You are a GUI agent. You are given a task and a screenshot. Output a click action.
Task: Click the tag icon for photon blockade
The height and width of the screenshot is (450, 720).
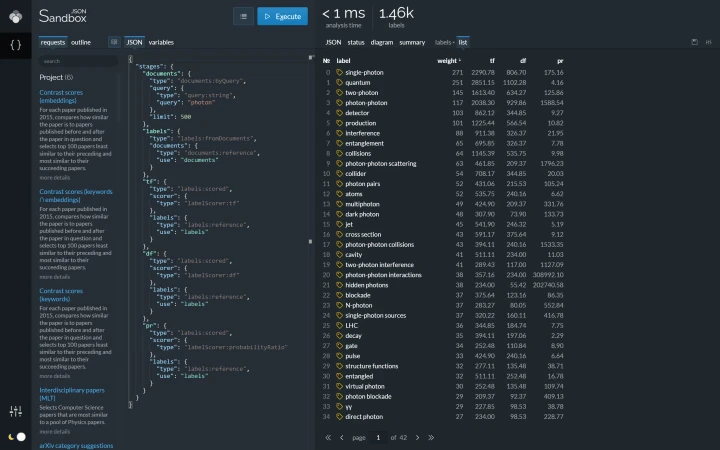coord(339,396)
